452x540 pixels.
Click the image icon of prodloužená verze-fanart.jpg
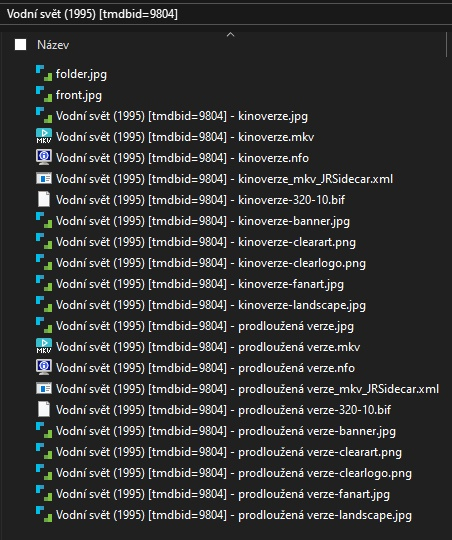[x=44, y=494]
